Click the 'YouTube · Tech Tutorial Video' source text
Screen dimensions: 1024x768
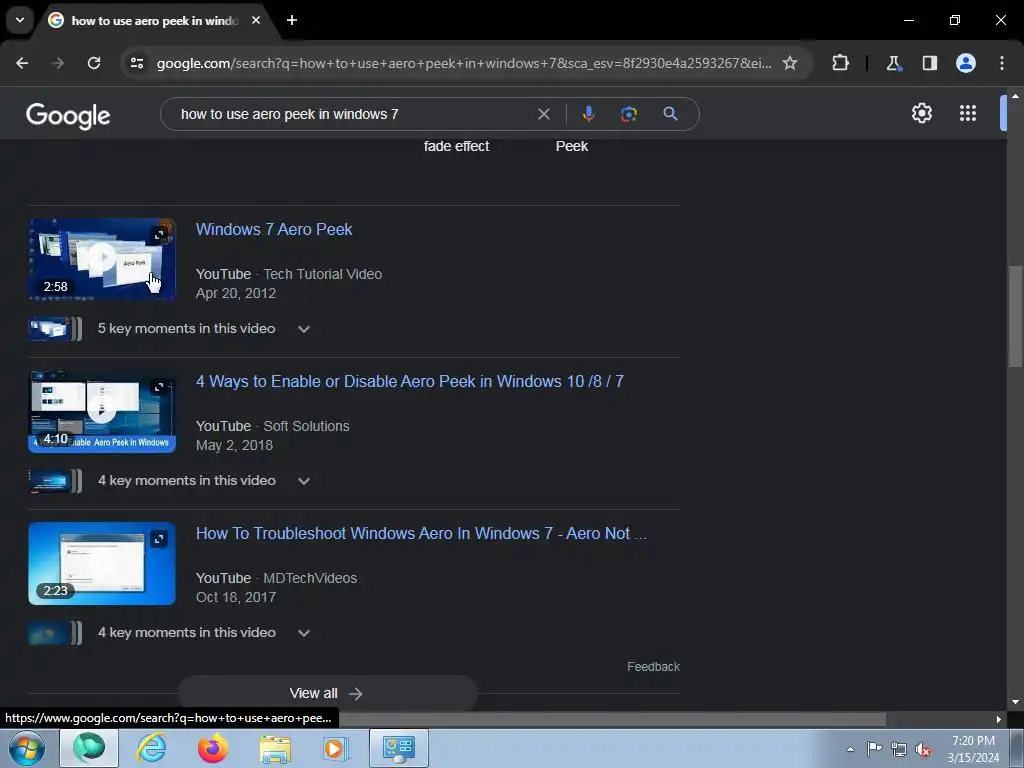(289, 274)
